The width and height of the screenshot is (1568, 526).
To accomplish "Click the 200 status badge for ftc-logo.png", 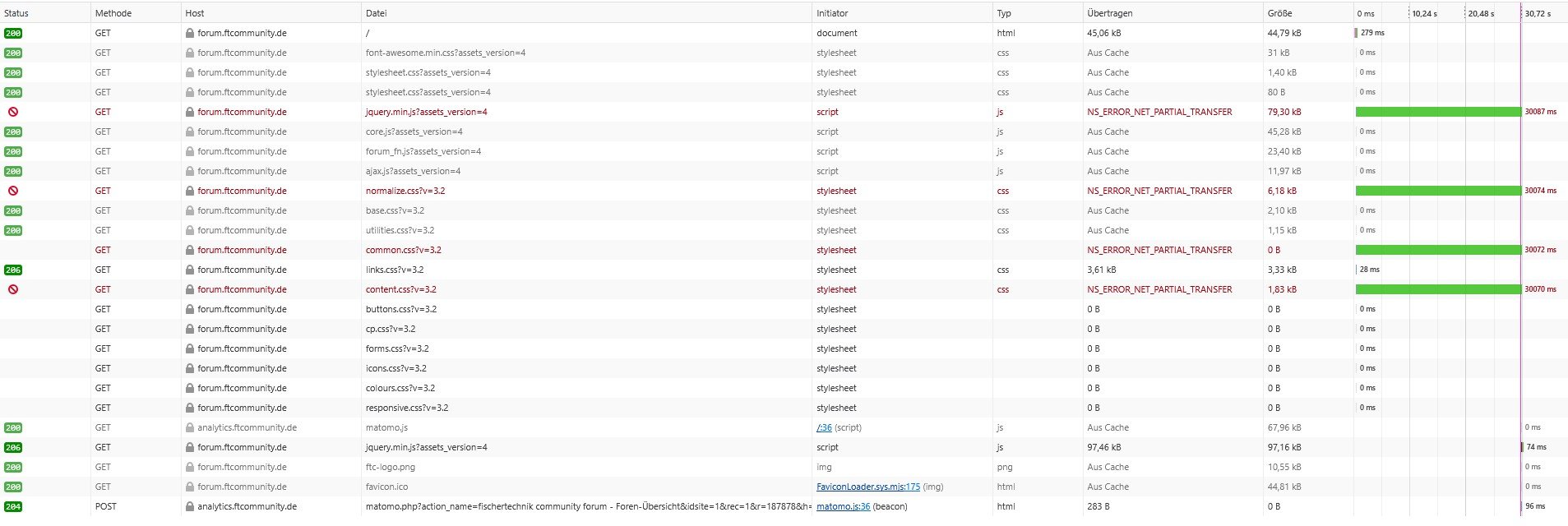I will pyautogui.click(x=13, y=467).
